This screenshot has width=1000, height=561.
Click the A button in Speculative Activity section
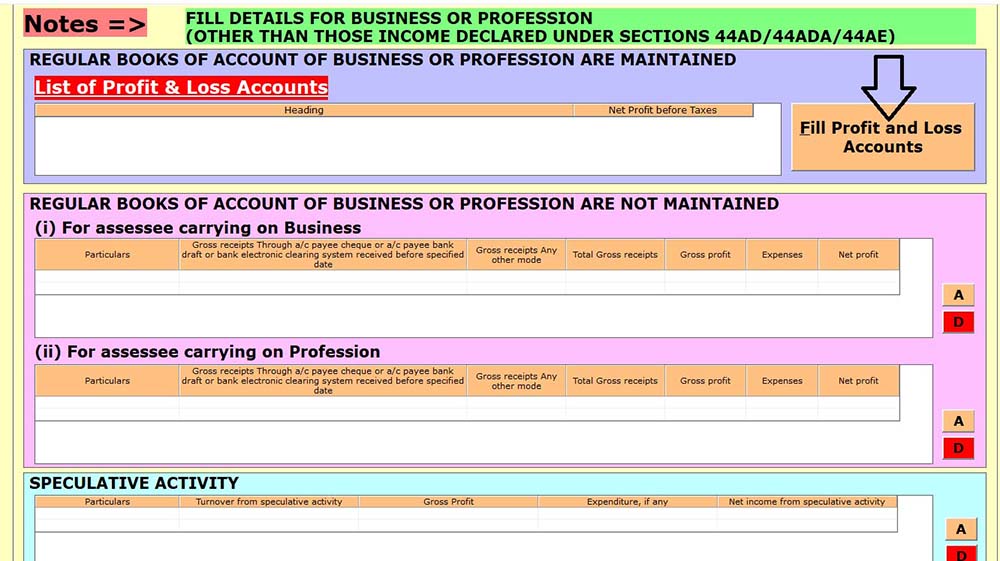click(958, 529)
